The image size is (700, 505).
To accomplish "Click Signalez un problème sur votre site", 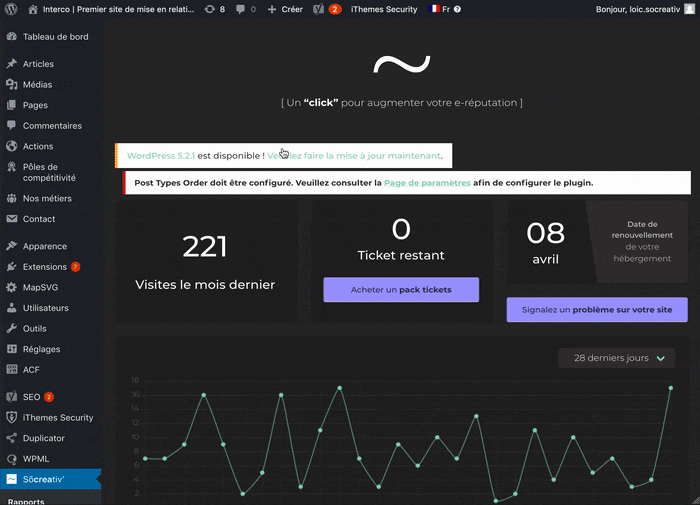I will tap(596, 310).
